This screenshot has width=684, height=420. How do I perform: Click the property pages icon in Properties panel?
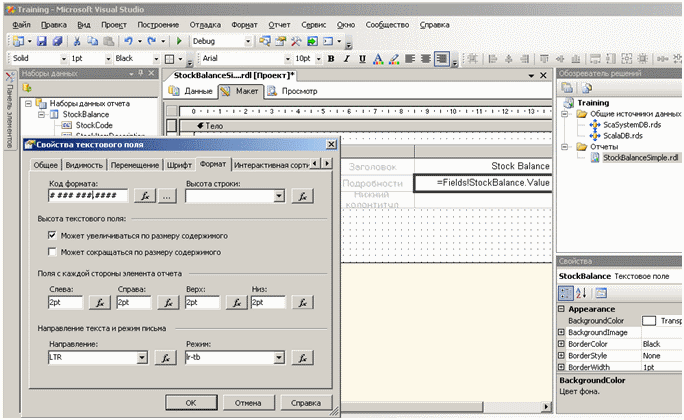coord(601,293)
